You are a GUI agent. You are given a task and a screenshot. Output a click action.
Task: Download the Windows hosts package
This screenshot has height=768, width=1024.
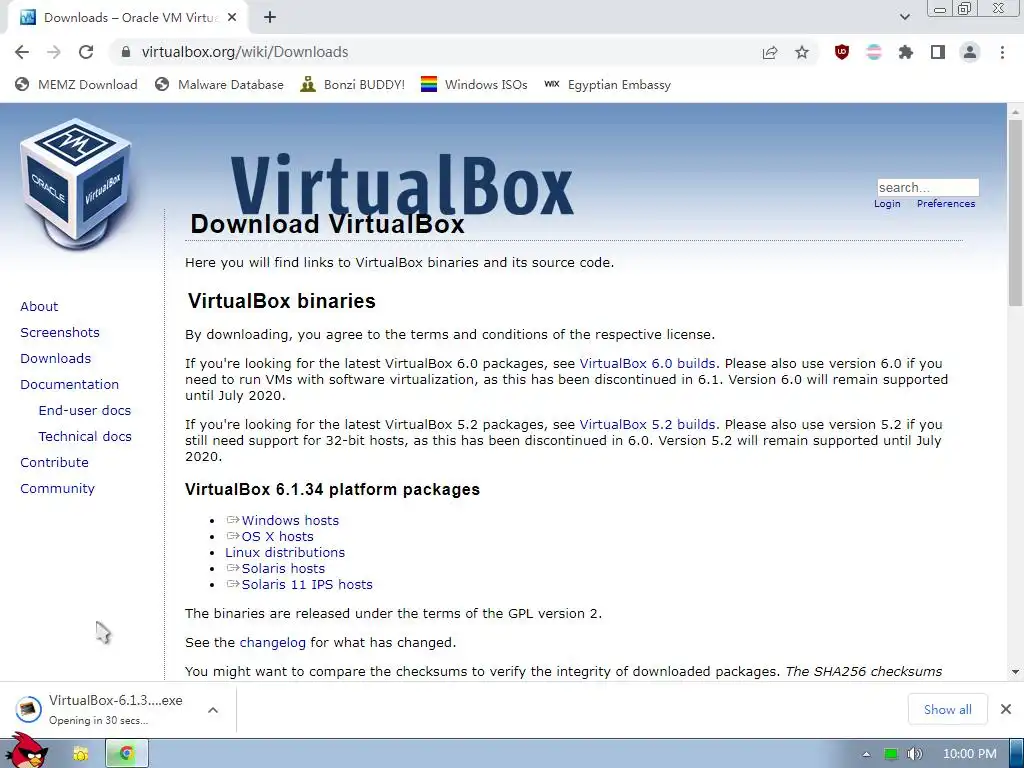click(290, 520)
